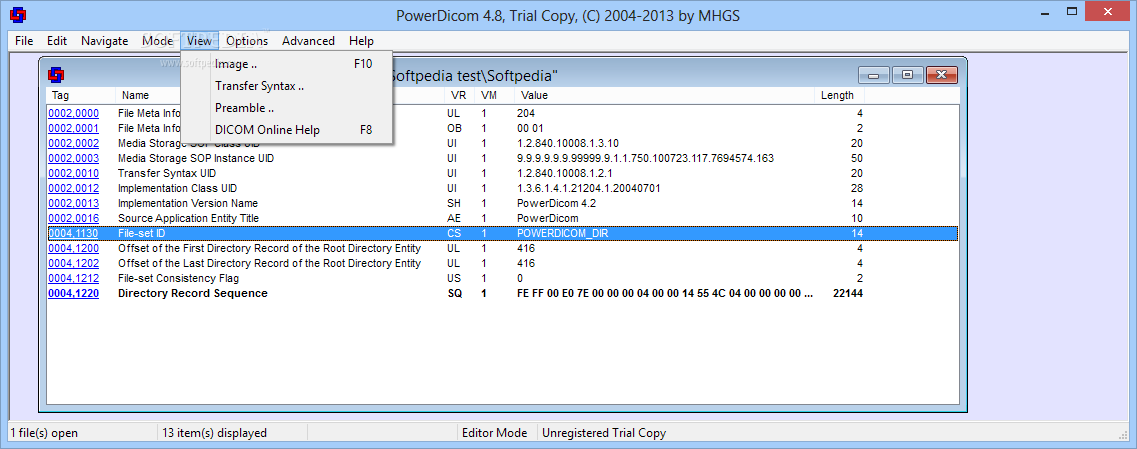
Task: Open the Edit menu
Action: pyautogui.click(x=57, y=41)
